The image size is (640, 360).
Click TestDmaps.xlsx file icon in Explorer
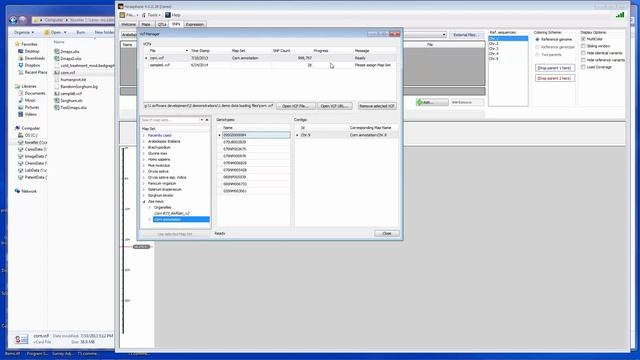[57, 108]
